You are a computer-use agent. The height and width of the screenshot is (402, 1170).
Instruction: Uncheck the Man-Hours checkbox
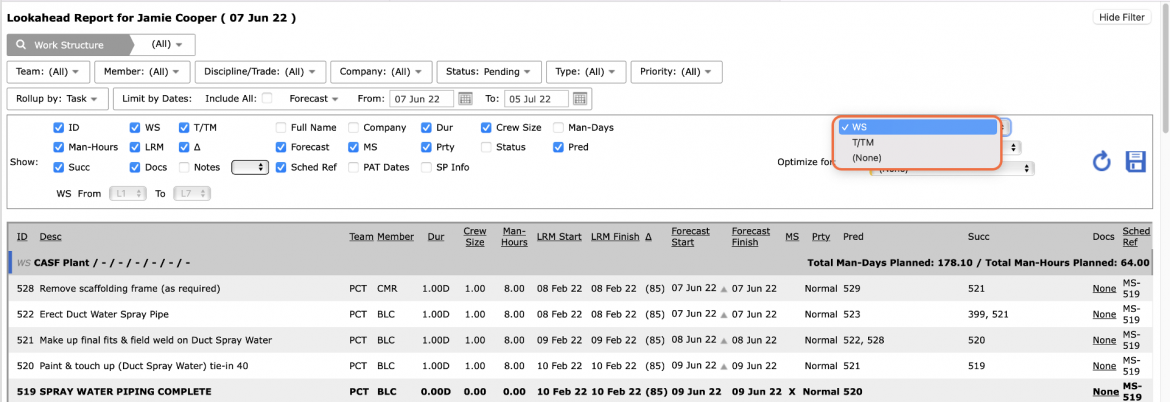tap(59, 147)
